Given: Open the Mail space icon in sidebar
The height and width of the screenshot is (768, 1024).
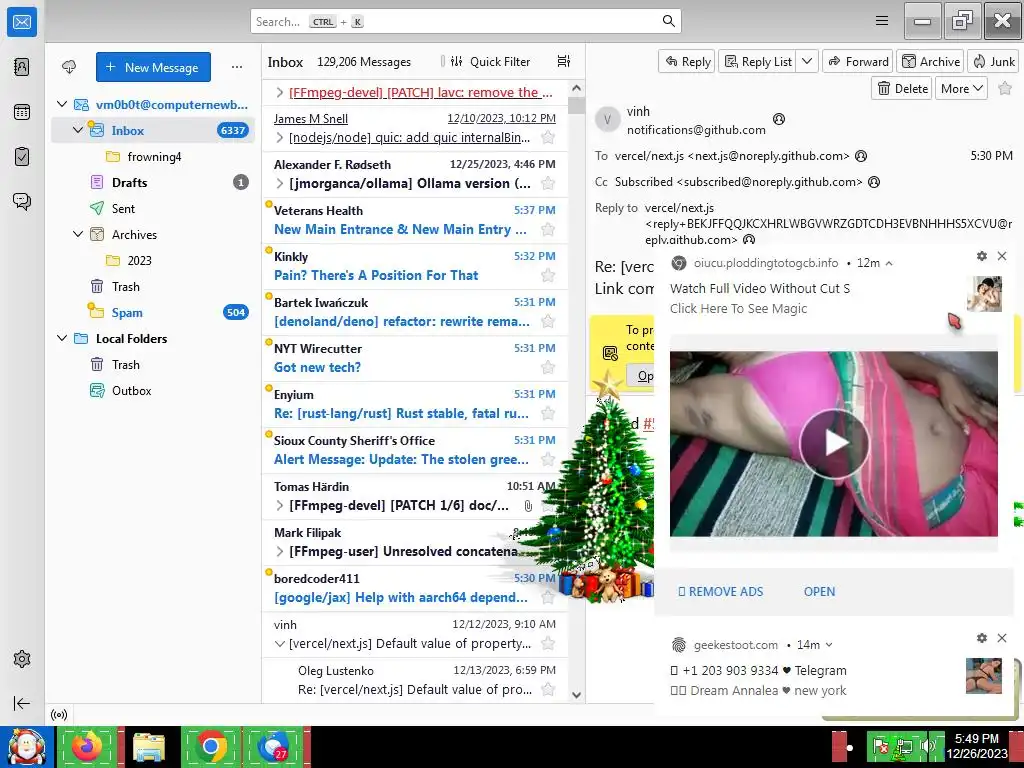Looking at the screenshot, I should [22, 22].
